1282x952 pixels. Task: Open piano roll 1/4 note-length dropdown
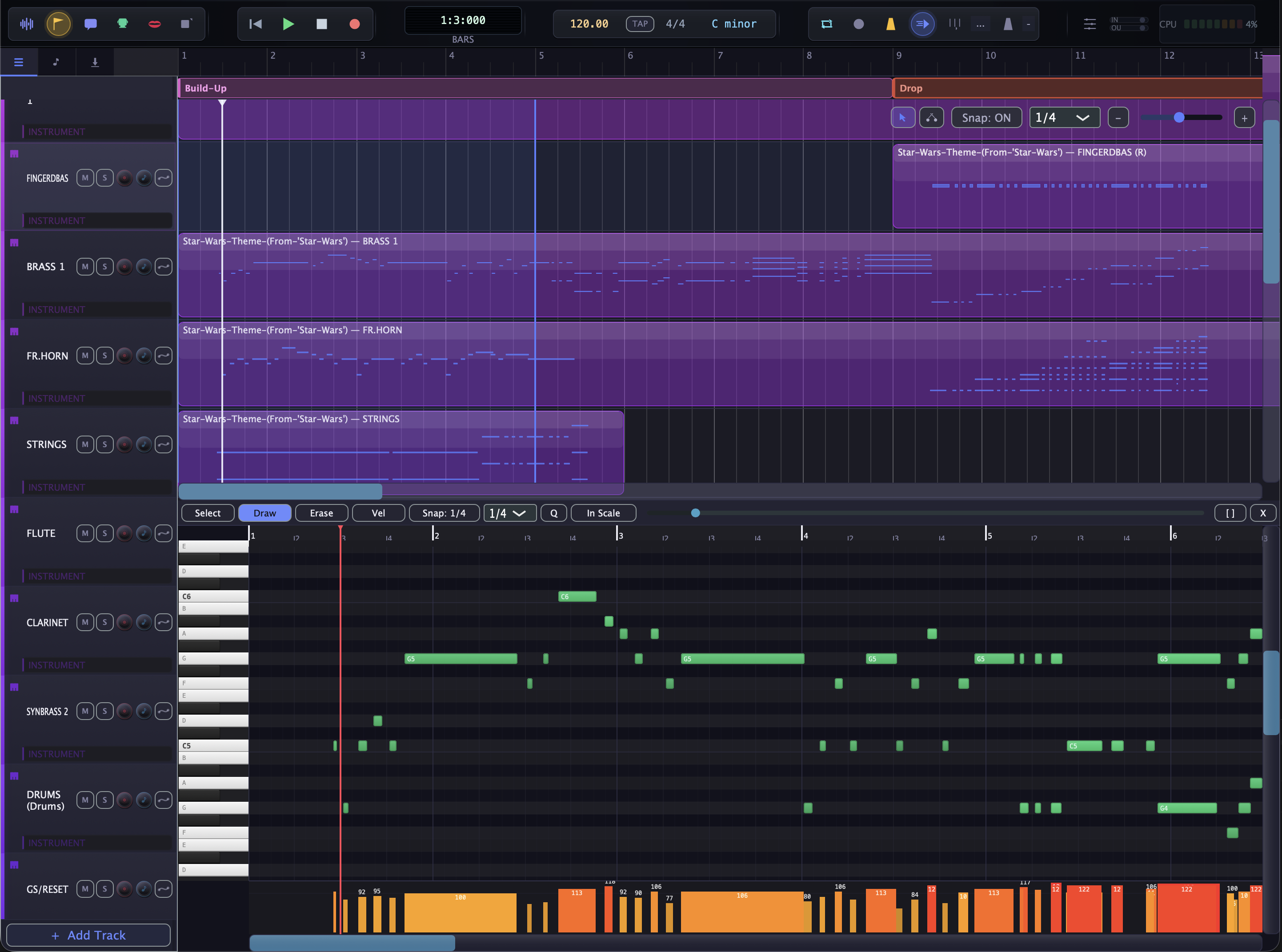[509, 513]
